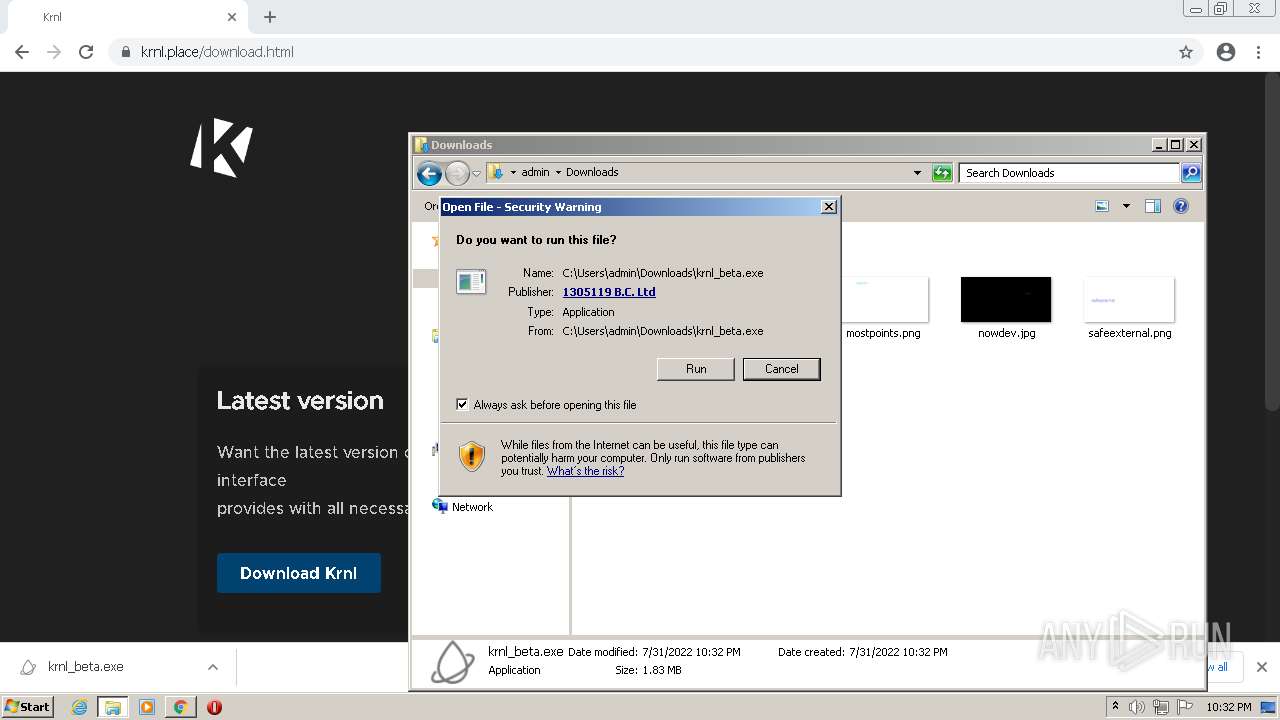Go forward in Downloads explorer window
Viewport: 1280px width, 720px height.
(x=457, y=173)
